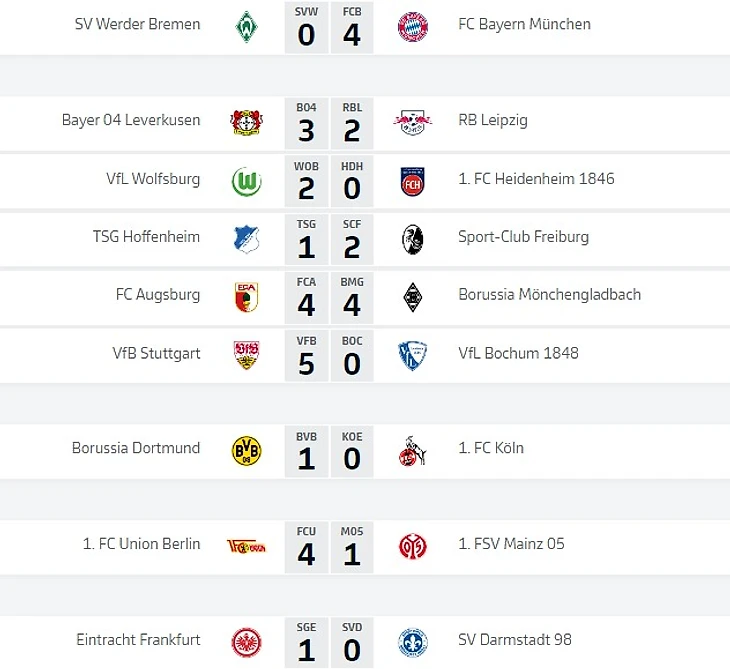Select the VfB Stuttgart crest

click(x=246, y=356)
